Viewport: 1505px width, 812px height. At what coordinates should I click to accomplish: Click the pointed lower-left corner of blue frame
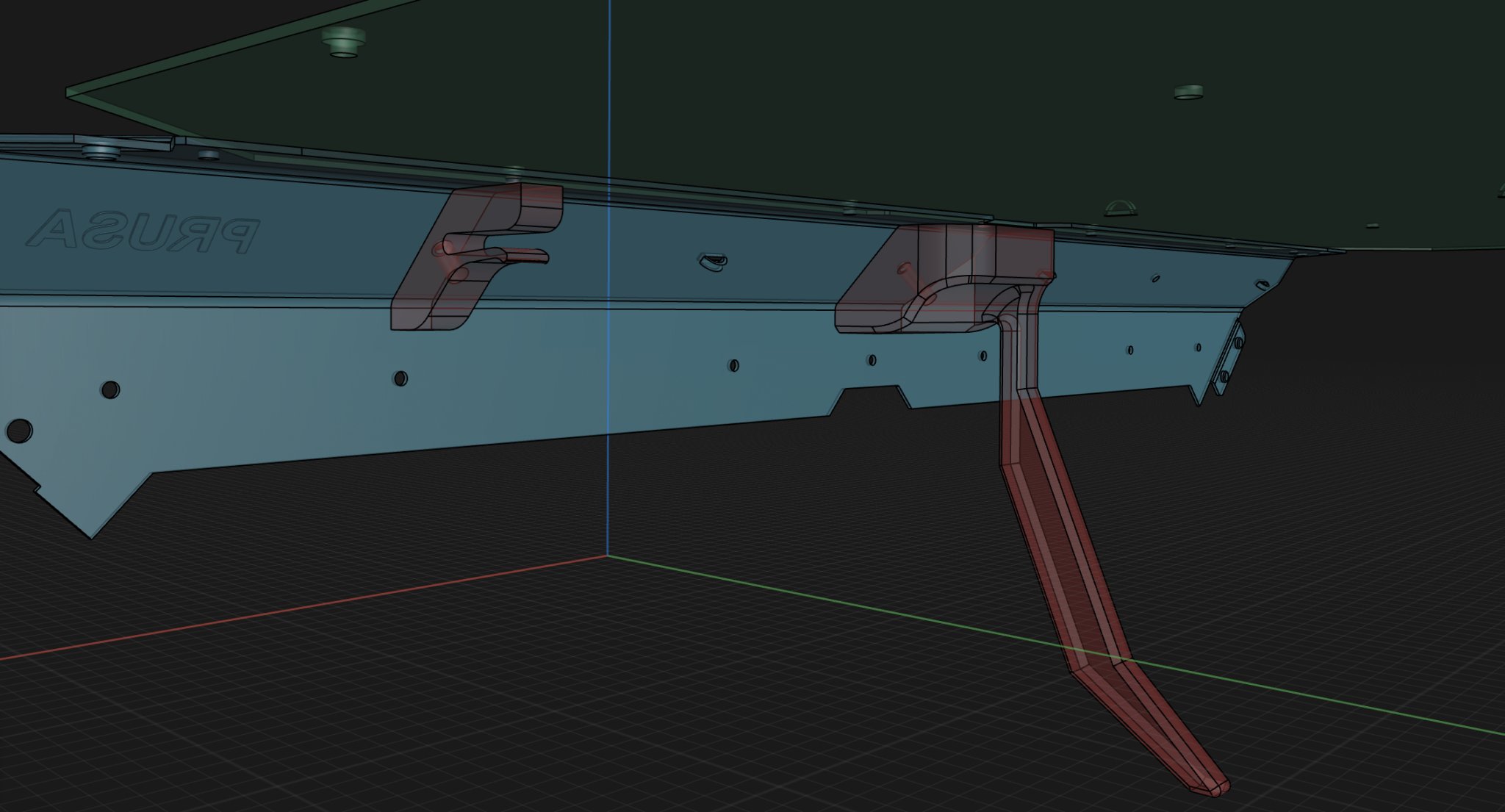pos(92,535)
